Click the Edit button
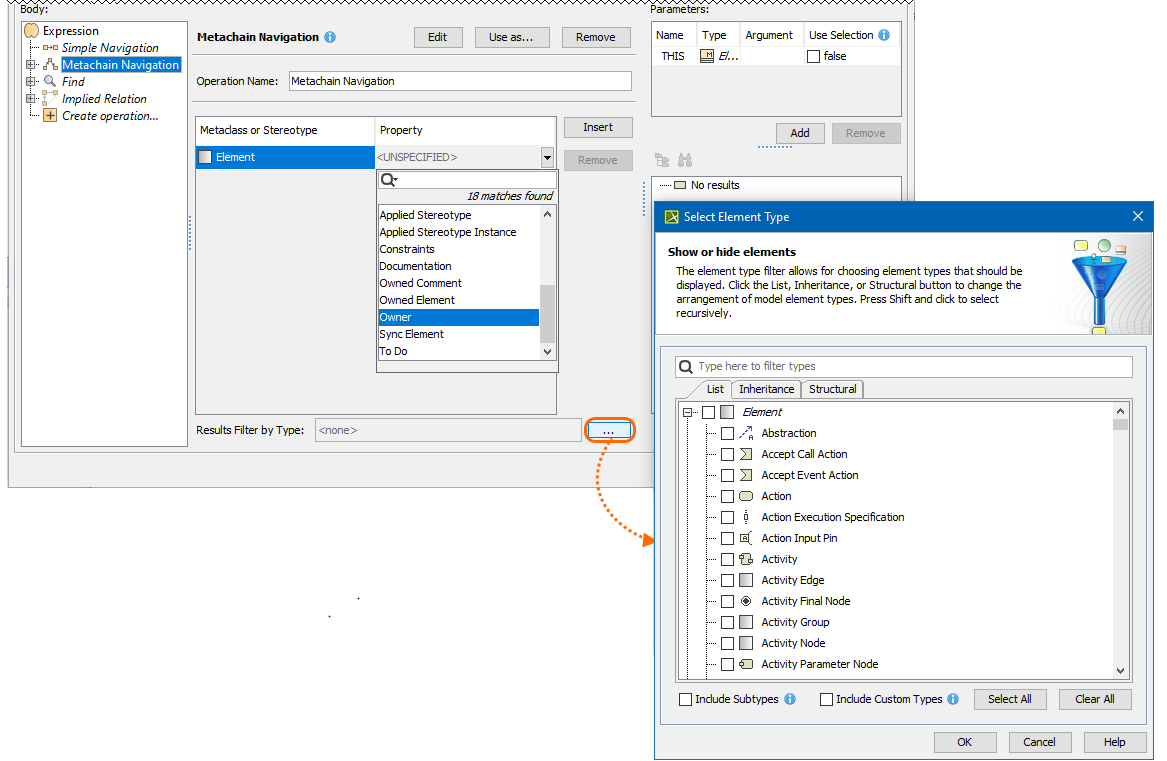Viewport: 1167px width, 761px height. pyautogui.click(x=438, y=37)
